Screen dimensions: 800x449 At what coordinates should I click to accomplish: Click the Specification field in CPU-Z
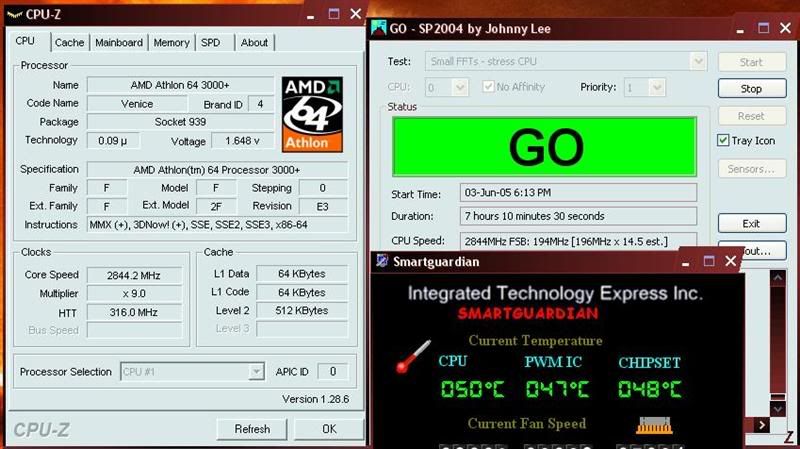(x=217, y=170)
